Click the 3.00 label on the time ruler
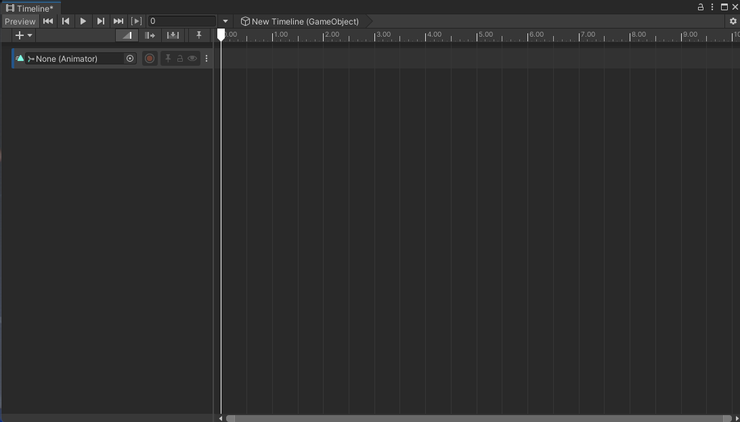This screenshot has height=422, width=740. coord(383,34)
